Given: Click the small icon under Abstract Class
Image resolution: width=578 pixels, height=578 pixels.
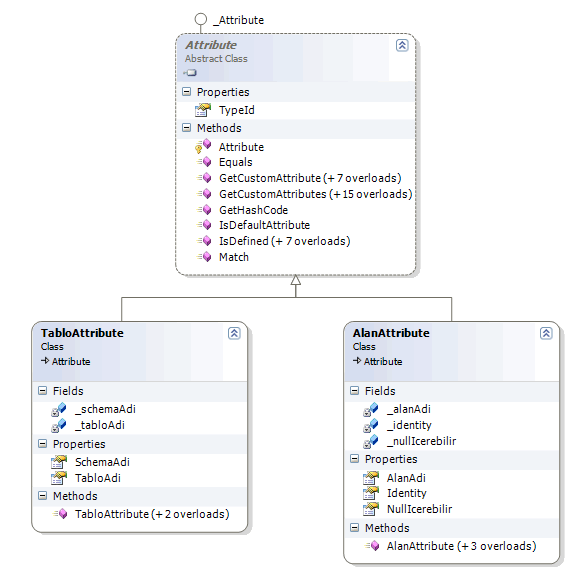Looking at the screenshot, I should pyautogui.click(x=190, y=73).
